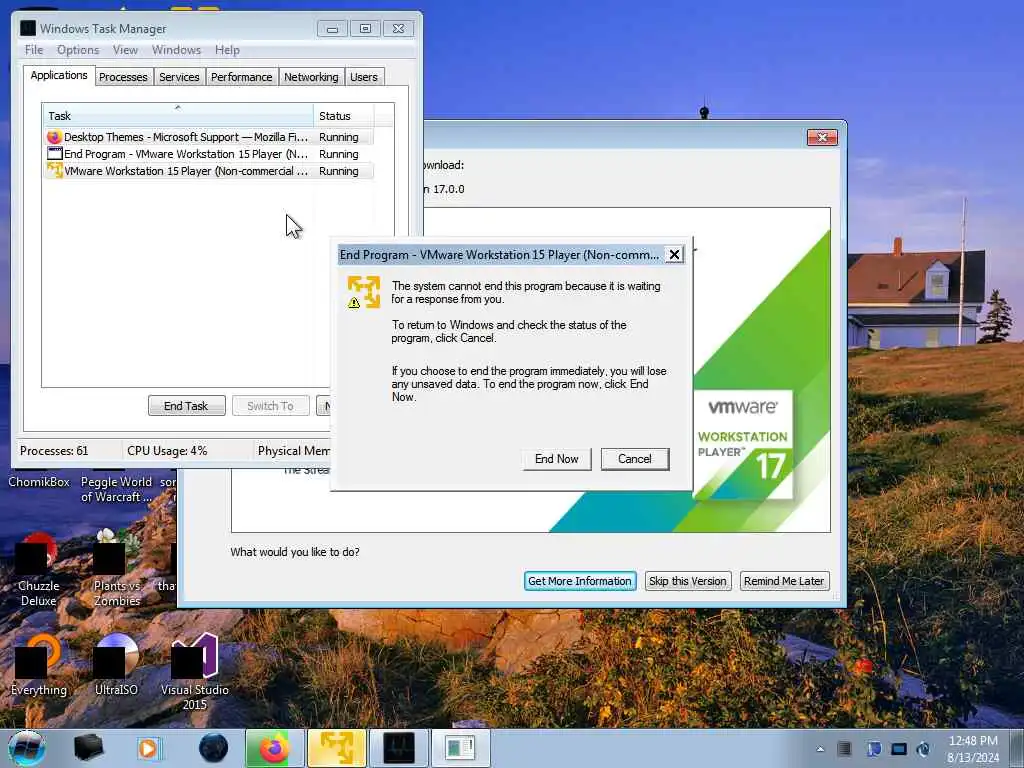Click End Now in End Program dialog
This screenshot has width=1024, height=768.
(x=556, y=459)
